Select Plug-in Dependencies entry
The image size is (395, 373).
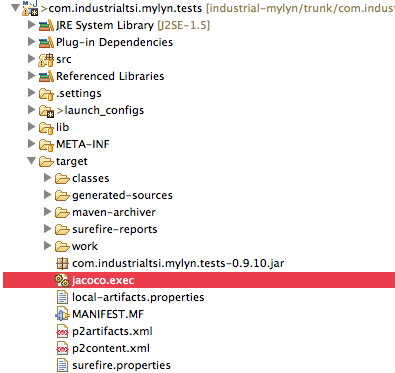(114, 42)
